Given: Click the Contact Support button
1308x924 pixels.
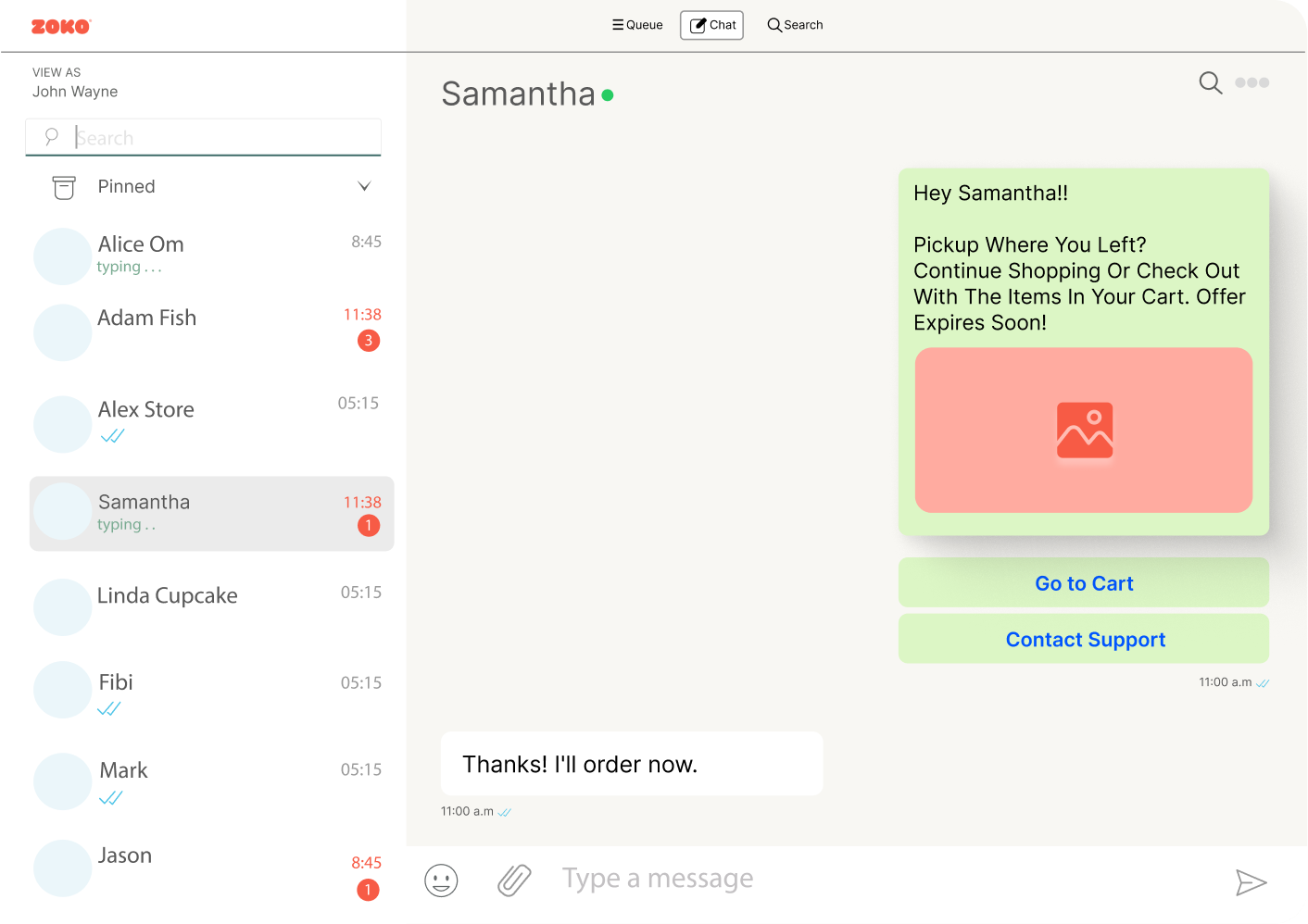Looking at the screenshot, I should [x=1084, y=639].
